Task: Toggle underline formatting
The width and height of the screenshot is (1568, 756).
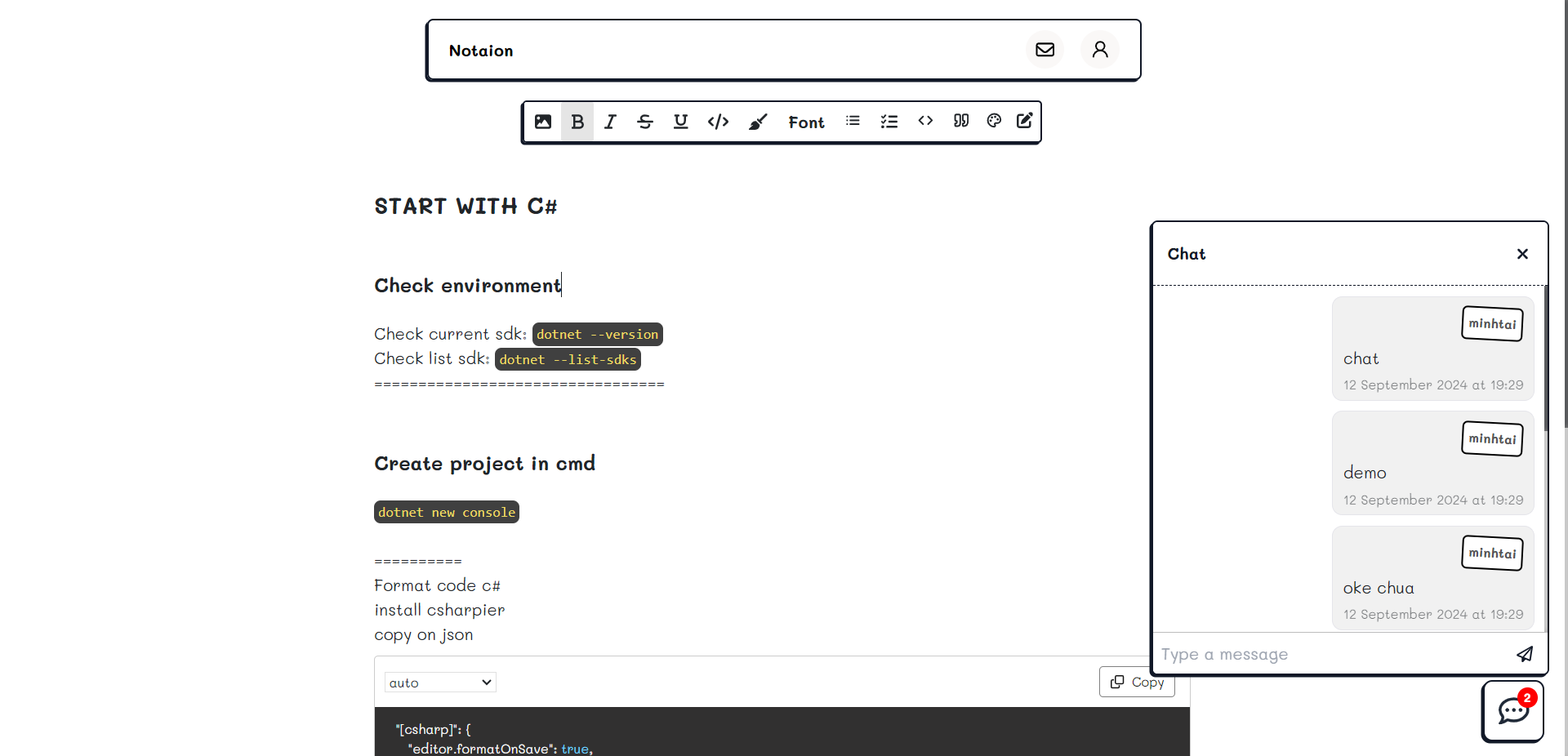Action: (681, 122)
